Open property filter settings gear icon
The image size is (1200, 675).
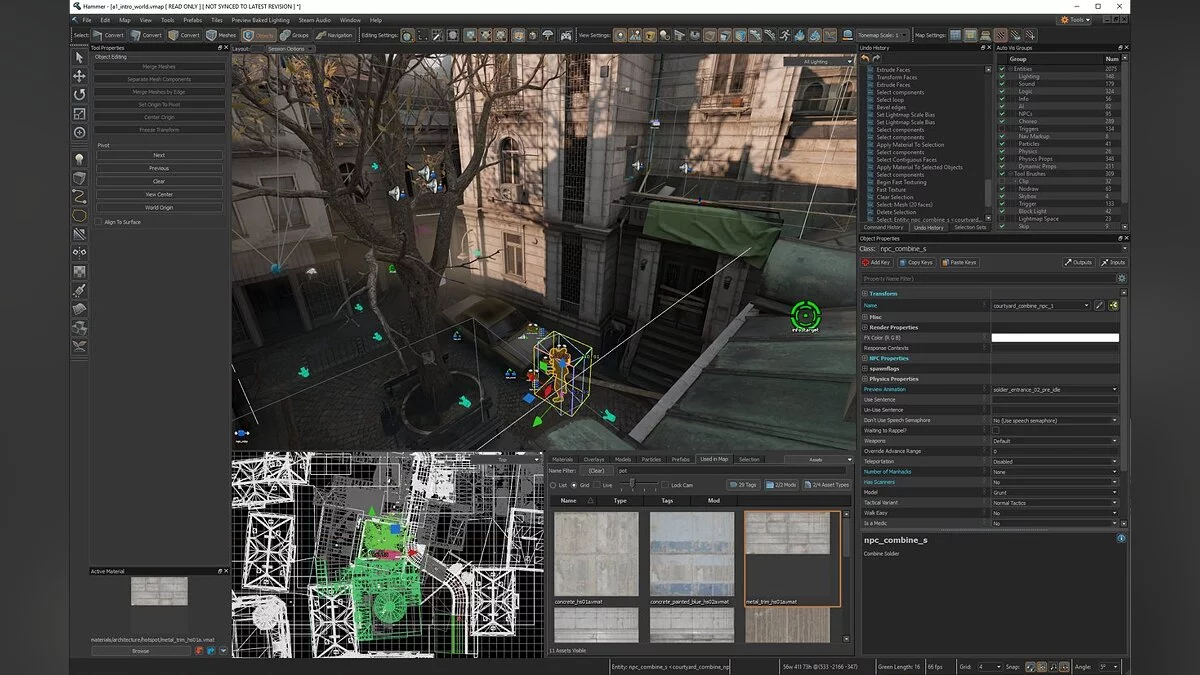click(x=1121, y=278)
